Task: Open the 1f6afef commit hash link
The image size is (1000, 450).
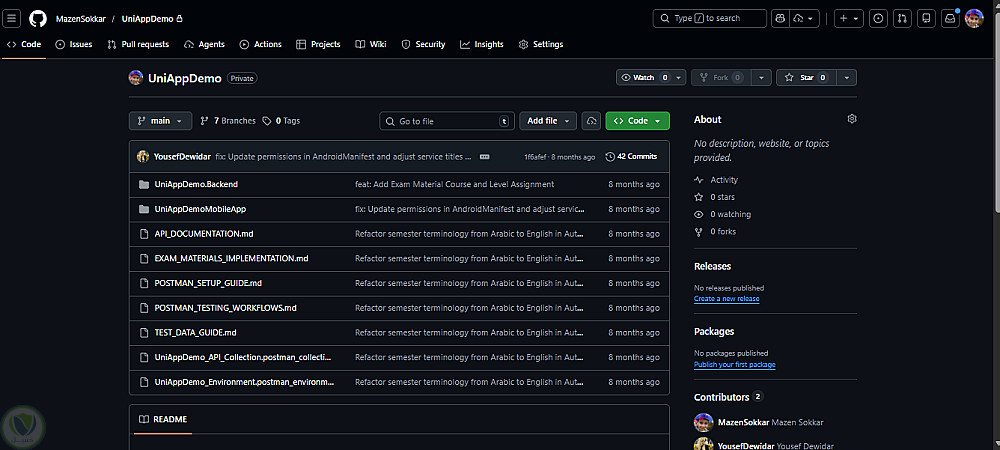Action: coord(535,157)
